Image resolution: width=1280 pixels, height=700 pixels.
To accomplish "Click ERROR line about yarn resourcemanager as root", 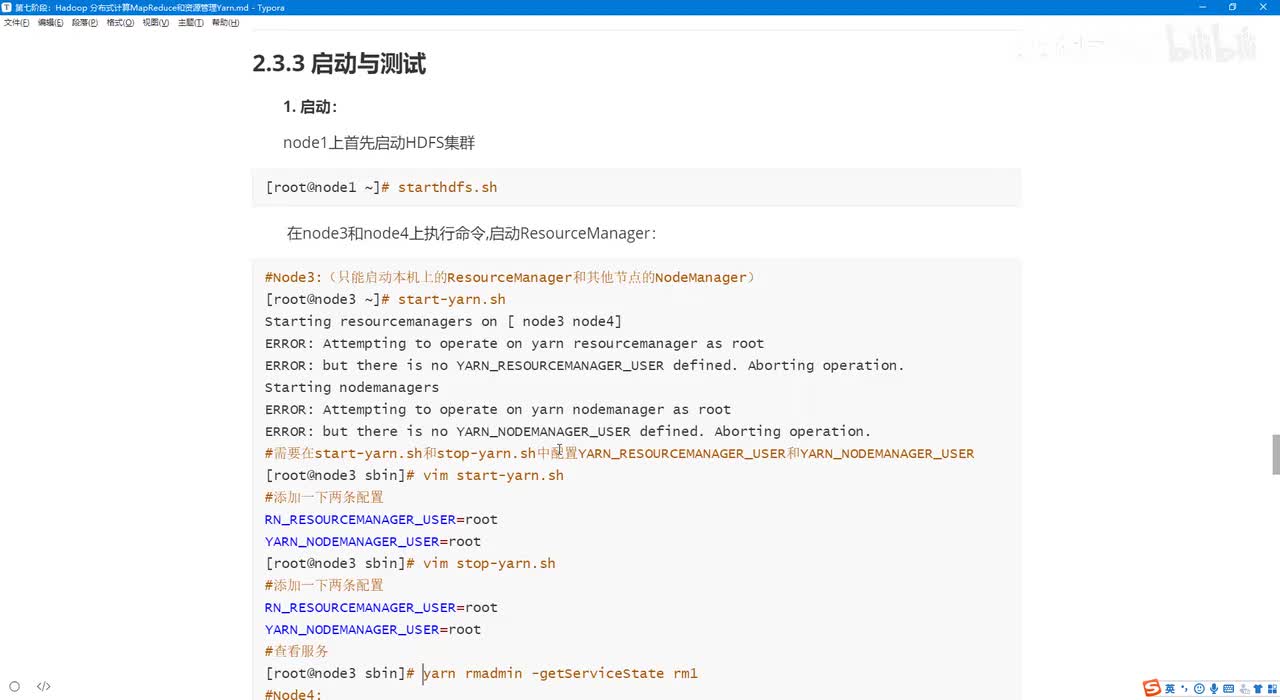I will [514, 343].
